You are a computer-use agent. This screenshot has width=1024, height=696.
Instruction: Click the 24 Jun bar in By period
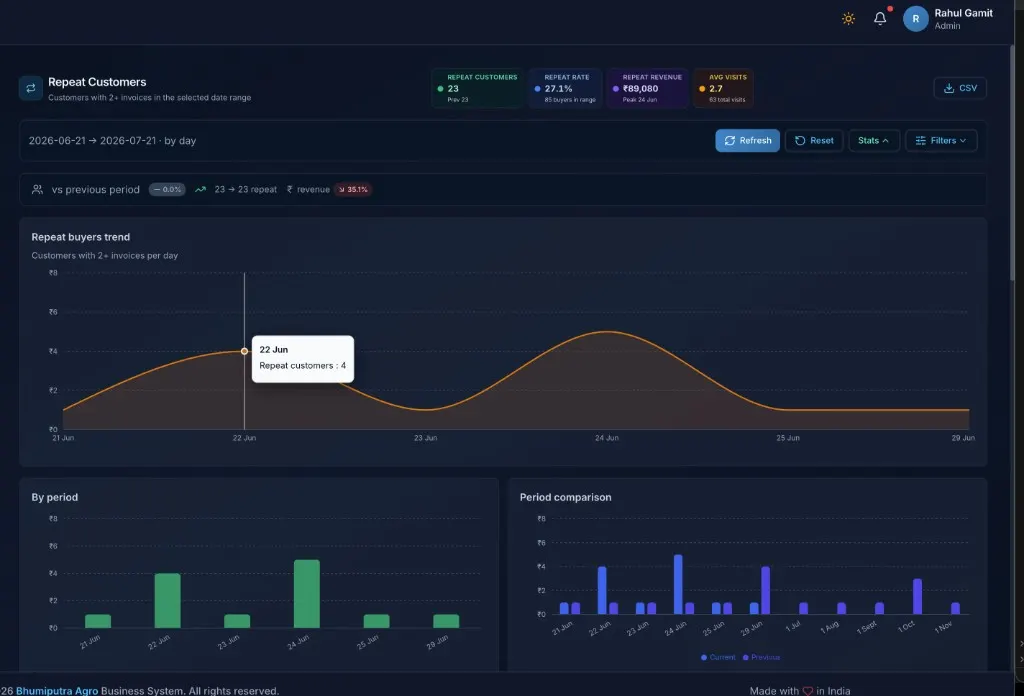(307, 593)
